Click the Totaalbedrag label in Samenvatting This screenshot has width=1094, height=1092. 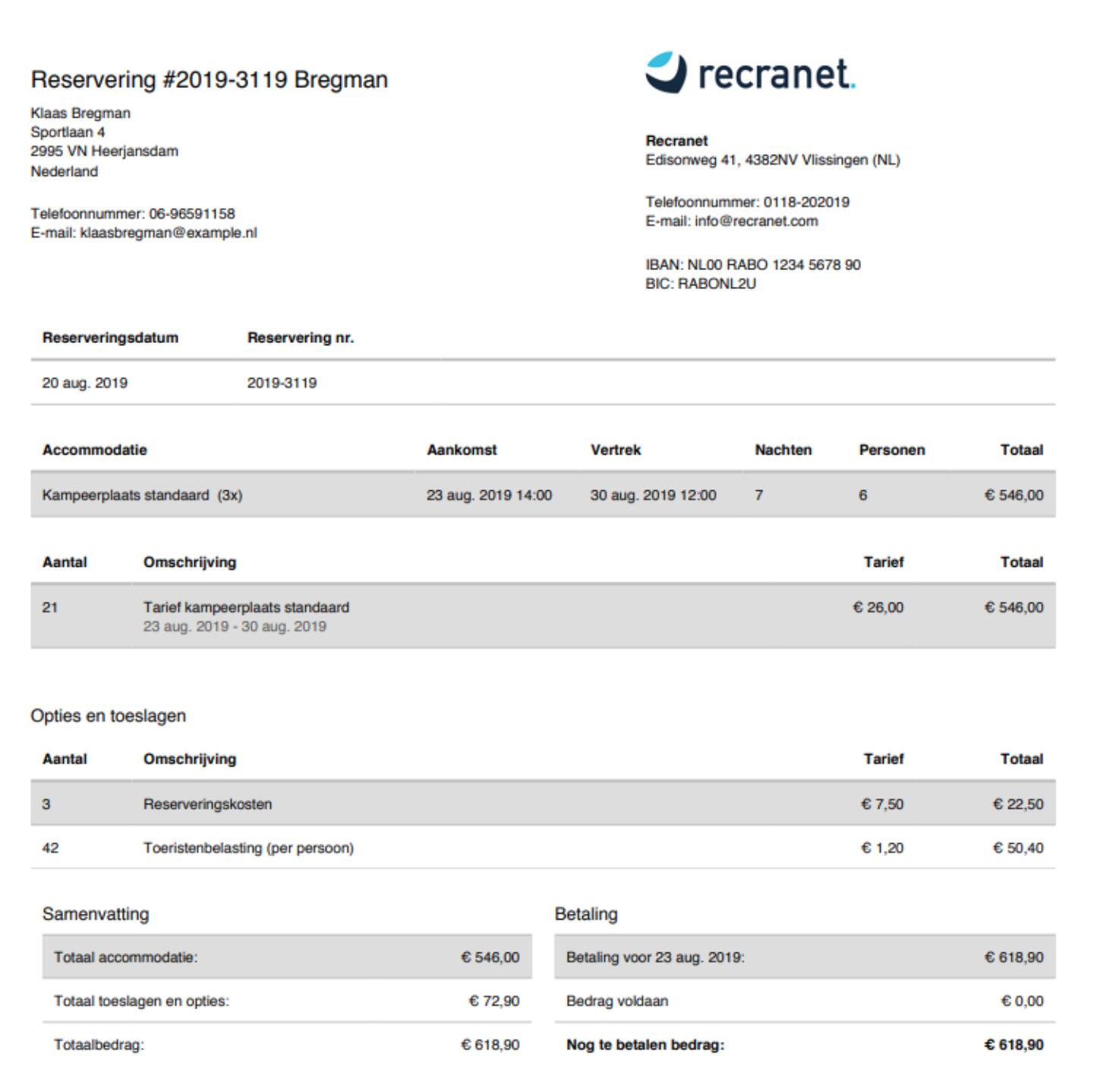[99, 1045]
